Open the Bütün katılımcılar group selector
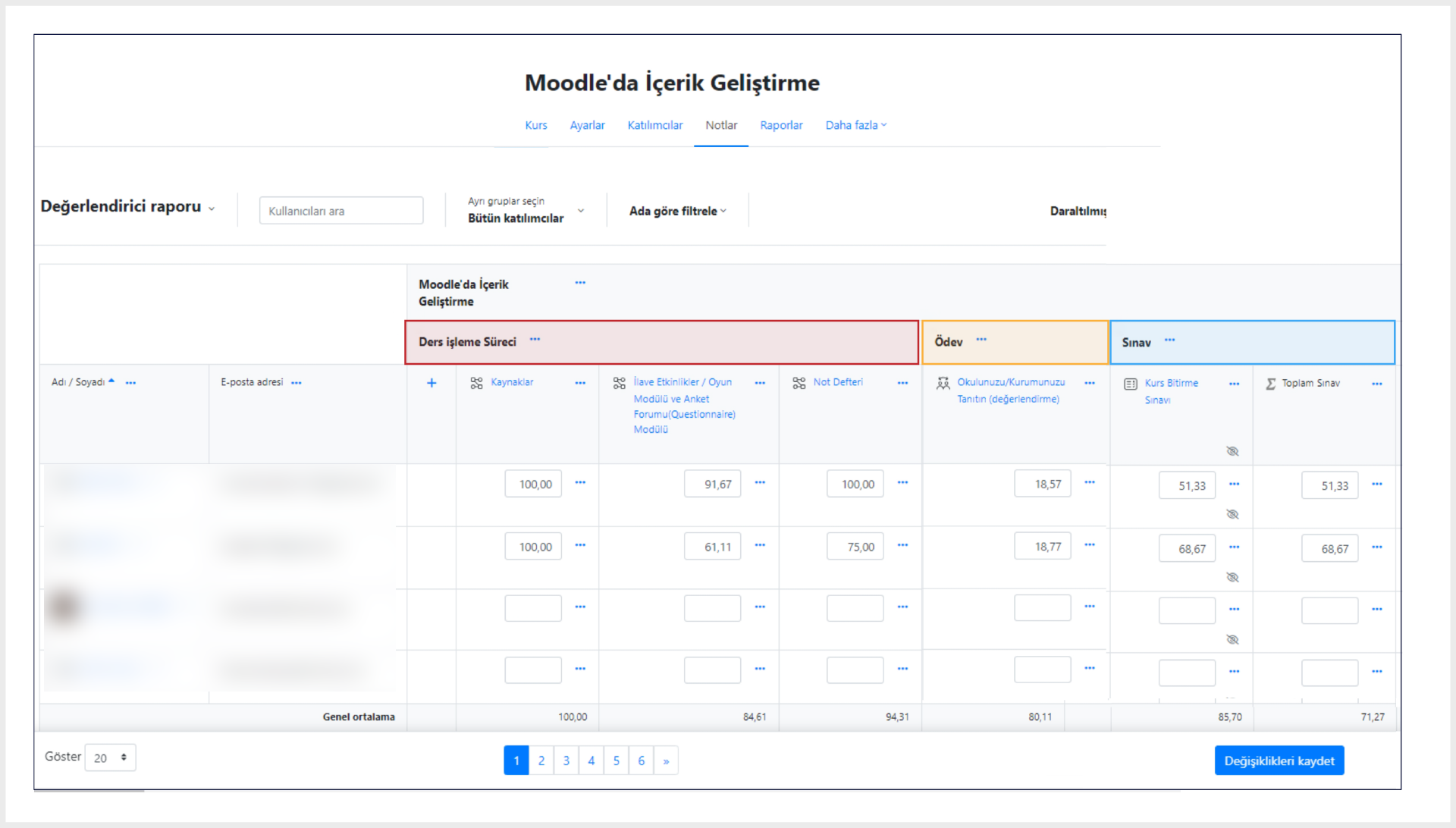The width and height of the screenshot is (1456, 828). pos(526,210)
